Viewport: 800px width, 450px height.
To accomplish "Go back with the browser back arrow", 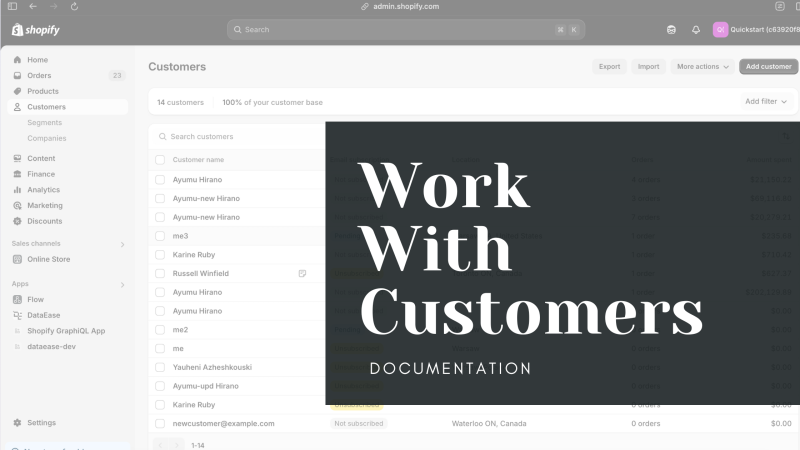I will click(33, 6).
